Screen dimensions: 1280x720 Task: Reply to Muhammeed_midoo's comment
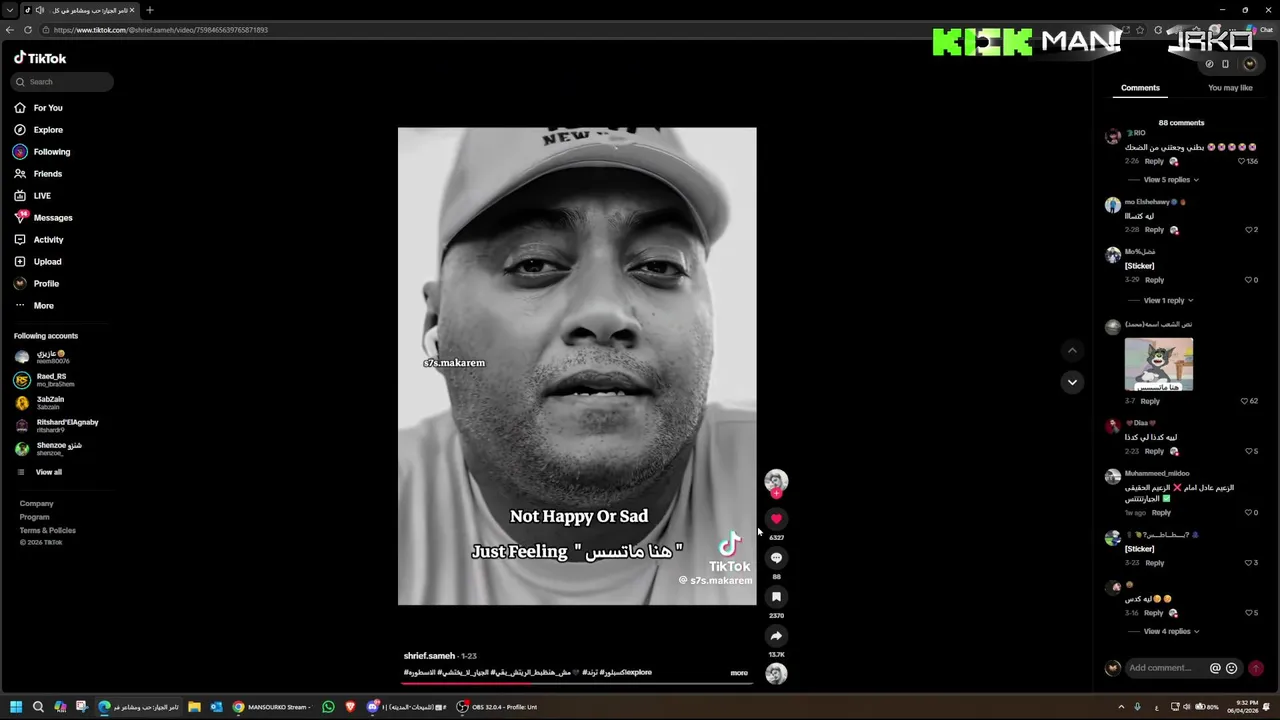(x=1161, y=513)
